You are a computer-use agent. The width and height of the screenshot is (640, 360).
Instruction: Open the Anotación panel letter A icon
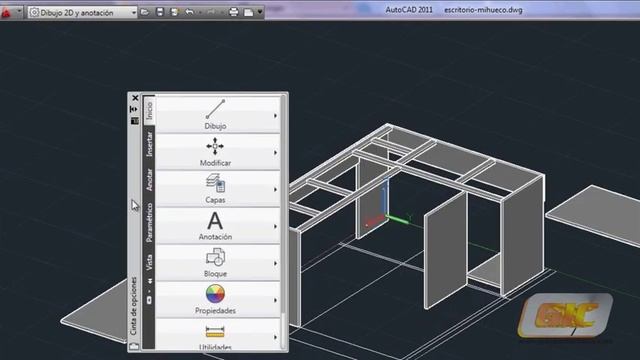click(215, 221)
